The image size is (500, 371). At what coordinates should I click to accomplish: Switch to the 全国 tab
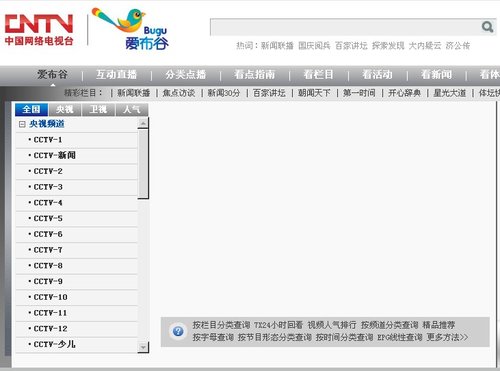point(32,109)
